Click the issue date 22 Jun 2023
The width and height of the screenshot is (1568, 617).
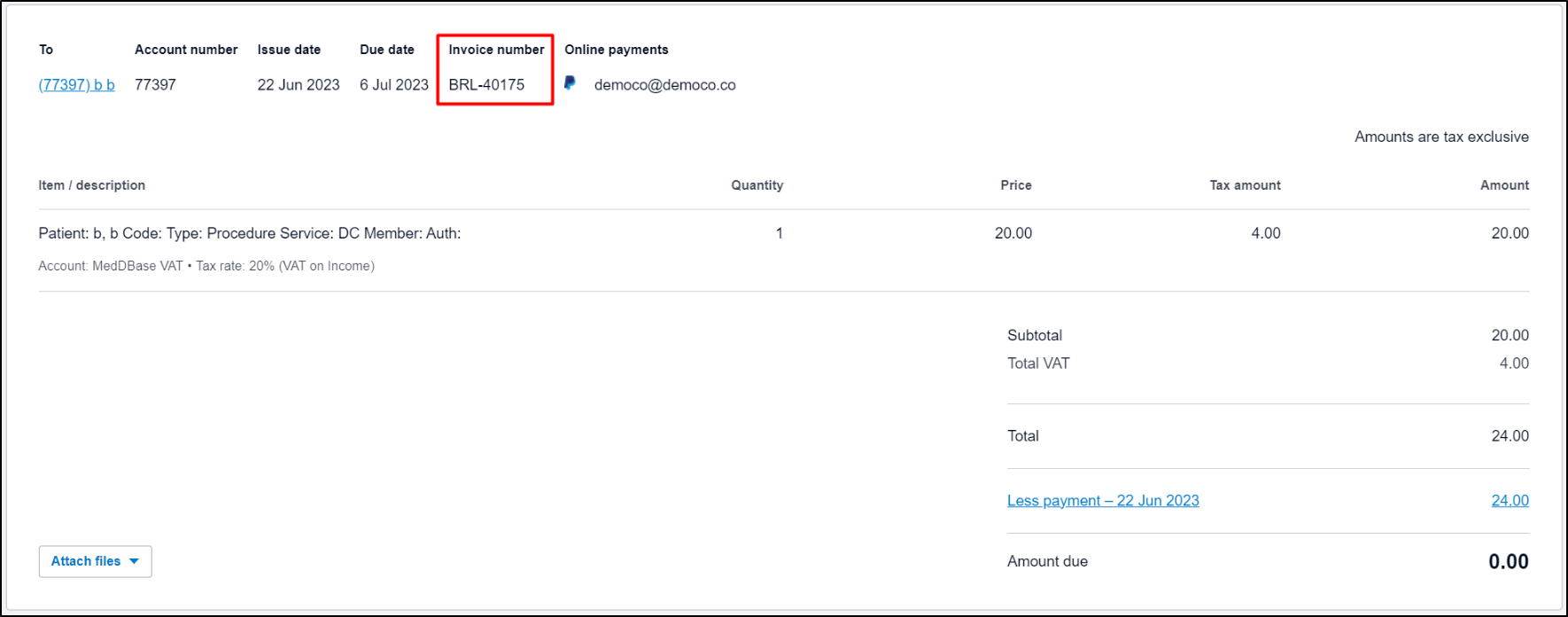point(298,85)
